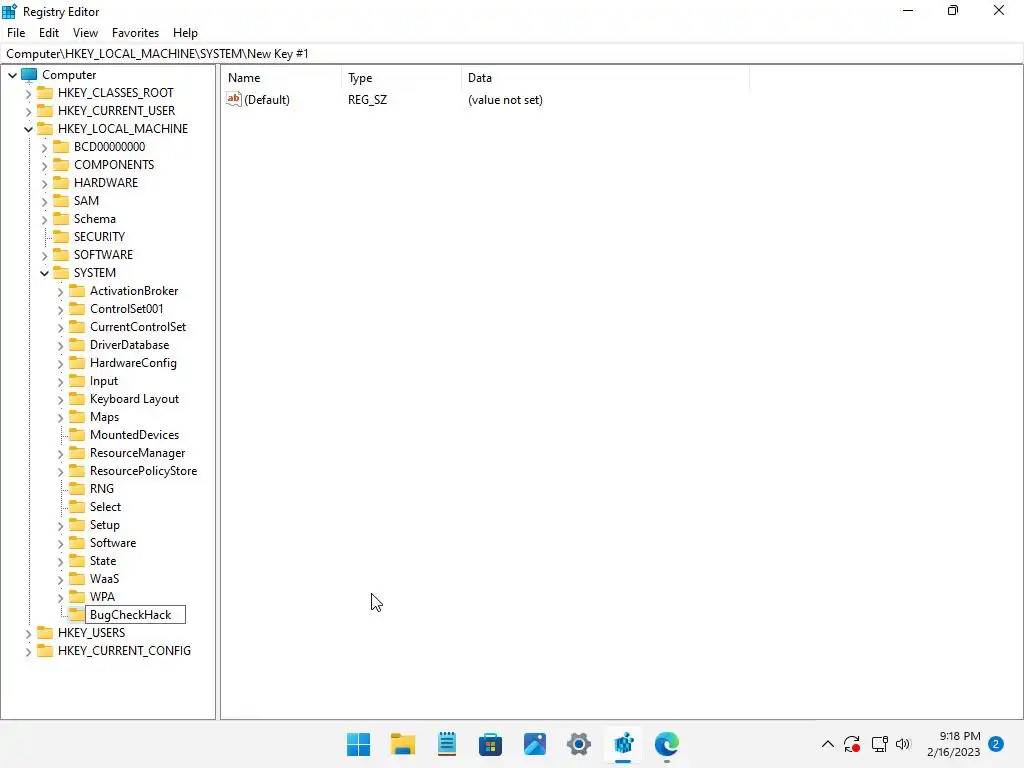The width and height of the screenshot is (1024, 768).
Task: Click the SECURITY folder icon
Action: [61, 236]
